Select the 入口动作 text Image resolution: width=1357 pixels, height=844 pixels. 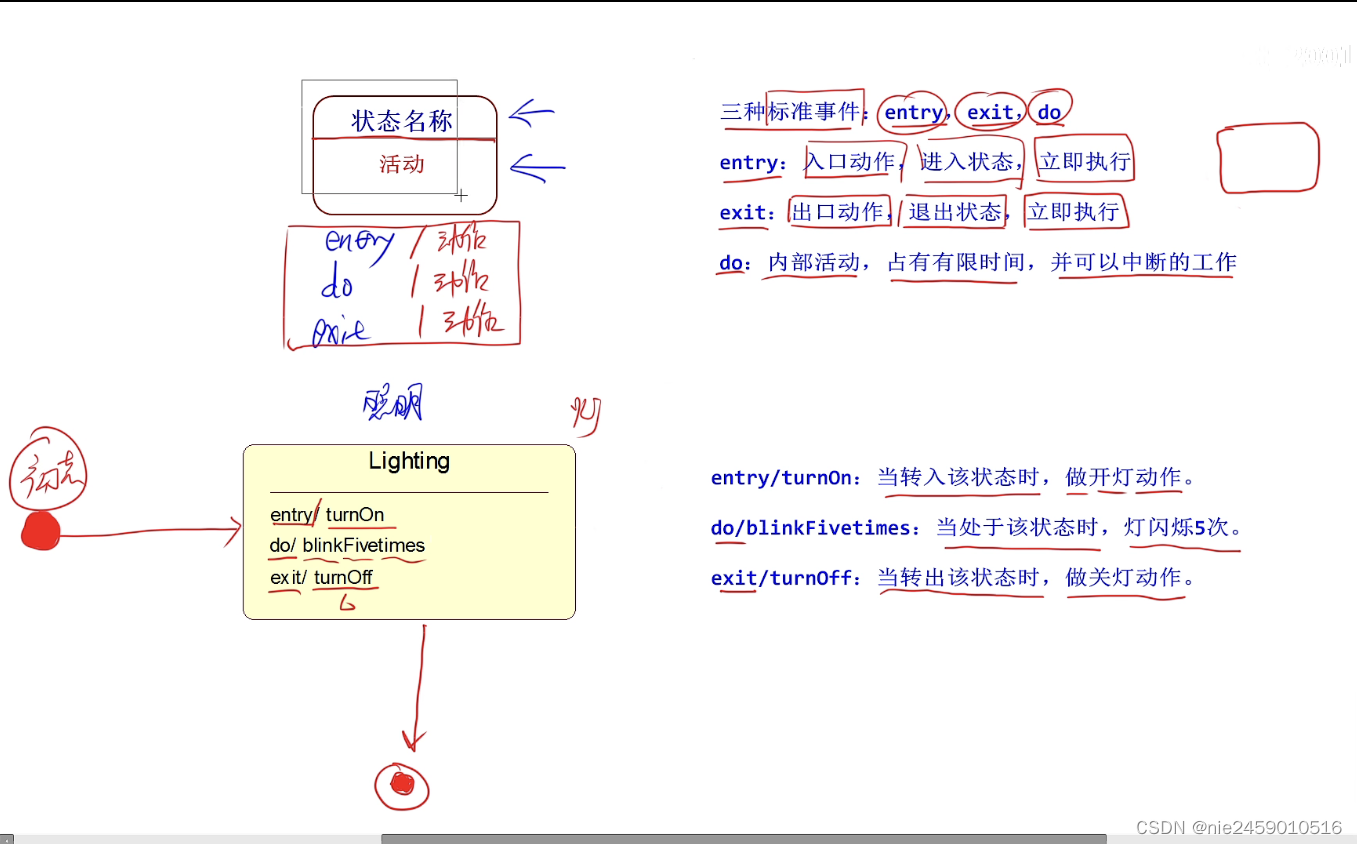[x=850, y=162]
